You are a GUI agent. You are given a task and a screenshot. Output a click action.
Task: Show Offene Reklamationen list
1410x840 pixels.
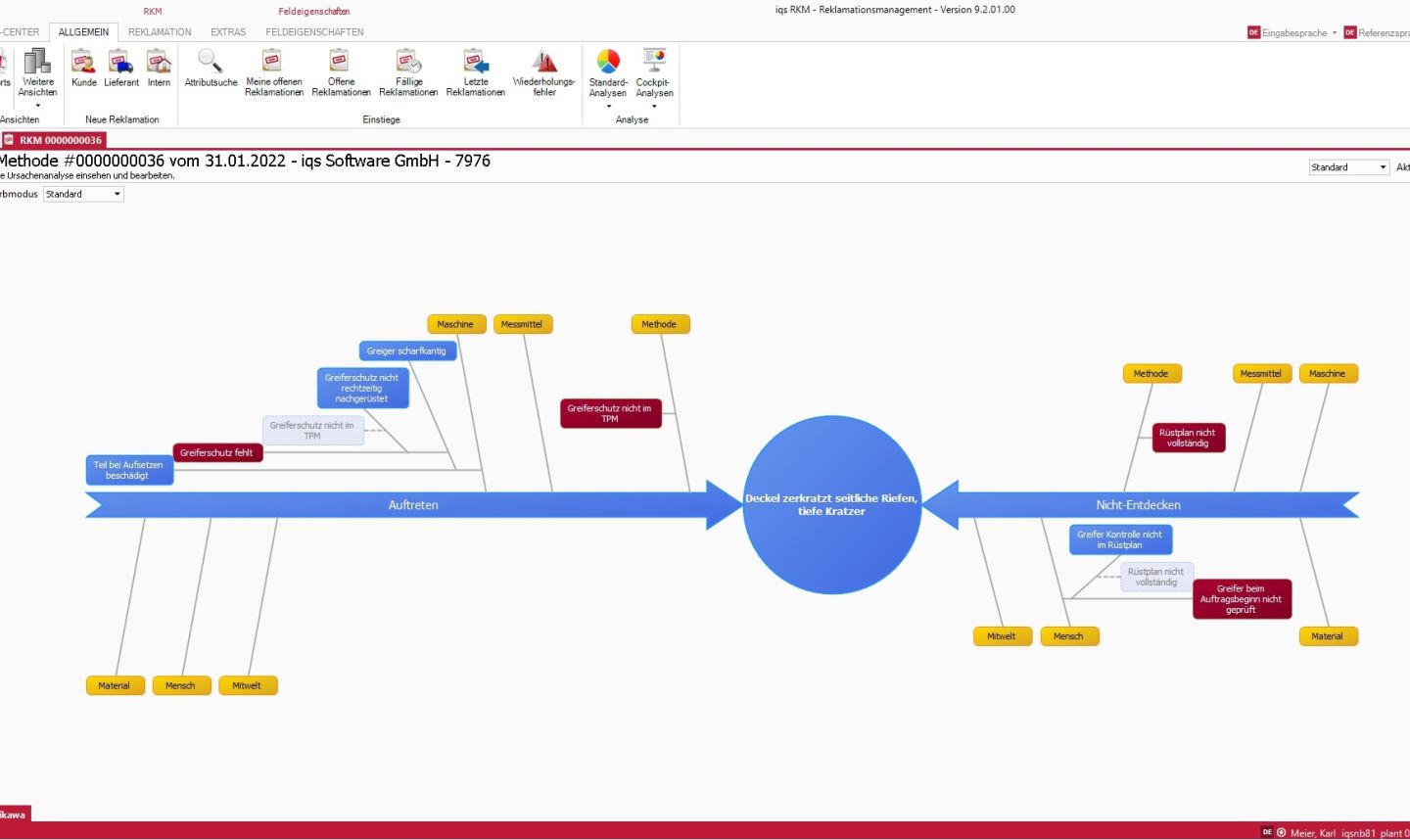[341, 69]
